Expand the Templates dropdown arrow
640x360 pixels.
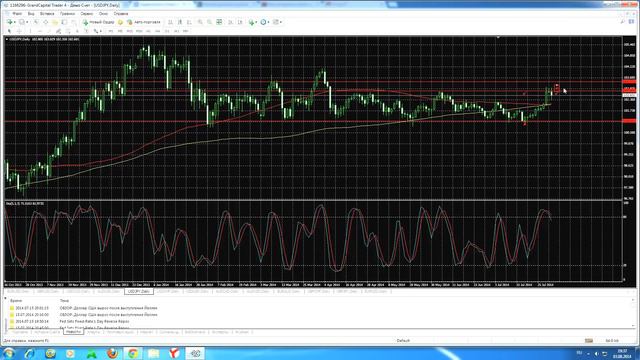click(x=281, y=22)
